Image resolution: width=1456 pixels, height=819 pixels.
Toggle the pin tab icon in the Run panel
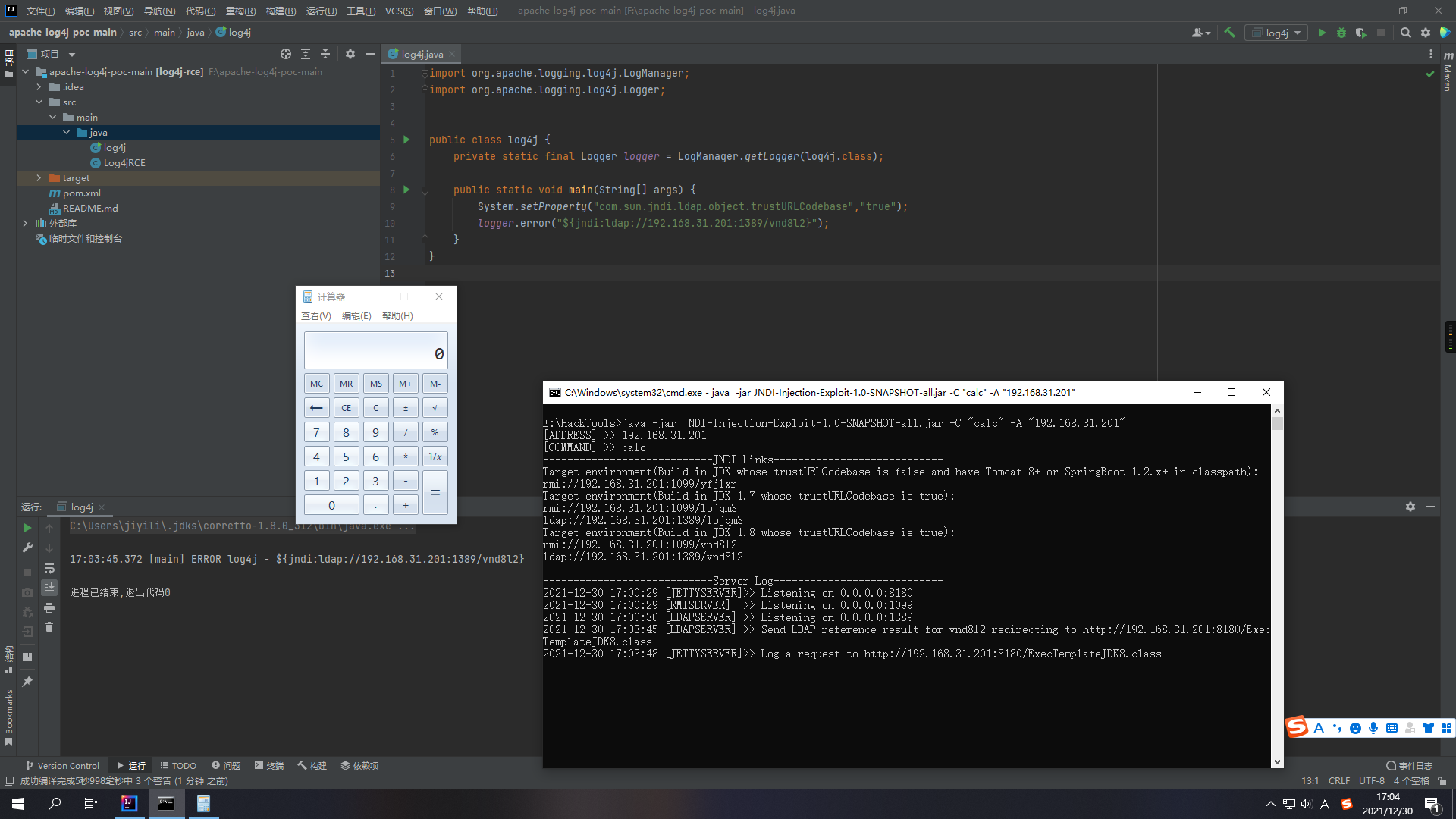[x=27, y=682]
